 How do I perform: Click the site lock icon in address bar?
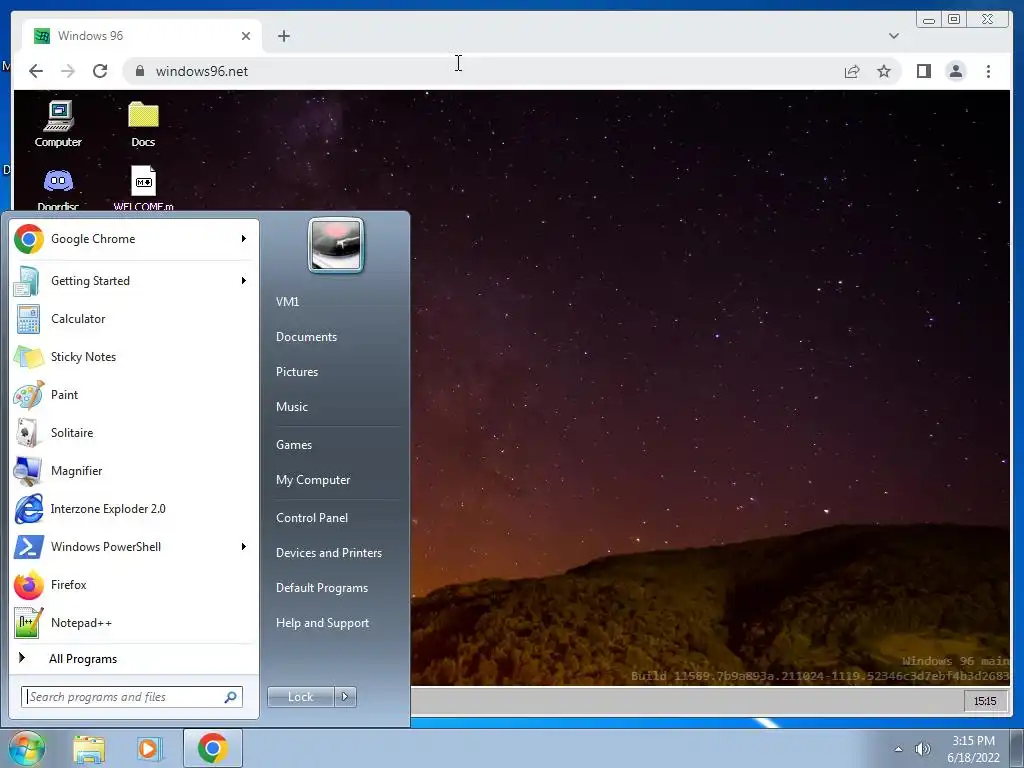(139, 71)
